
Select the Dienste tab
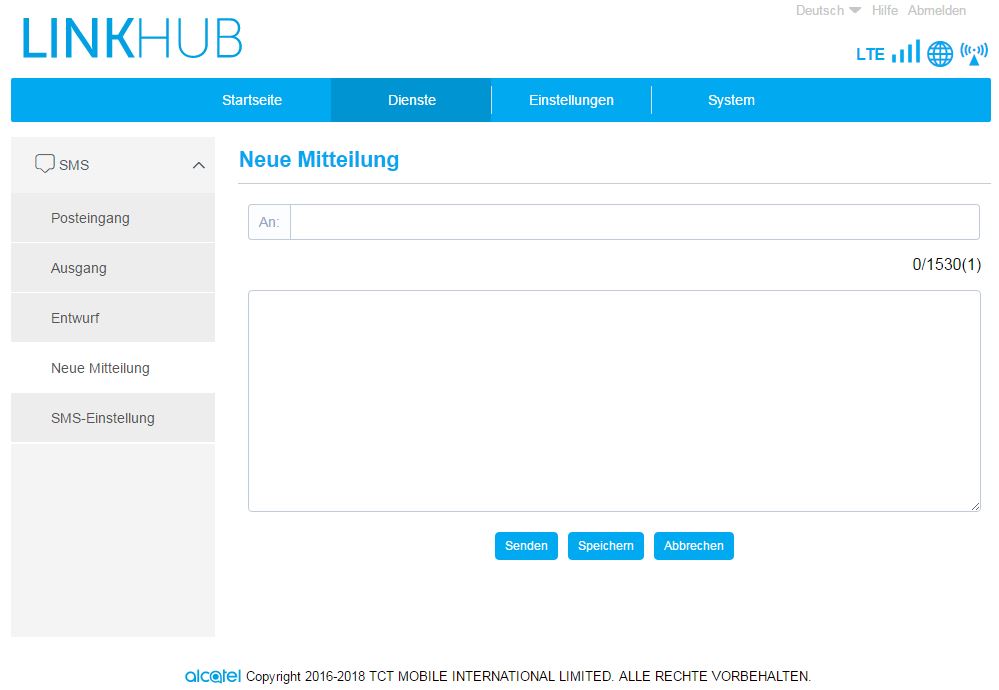point(412,100)
